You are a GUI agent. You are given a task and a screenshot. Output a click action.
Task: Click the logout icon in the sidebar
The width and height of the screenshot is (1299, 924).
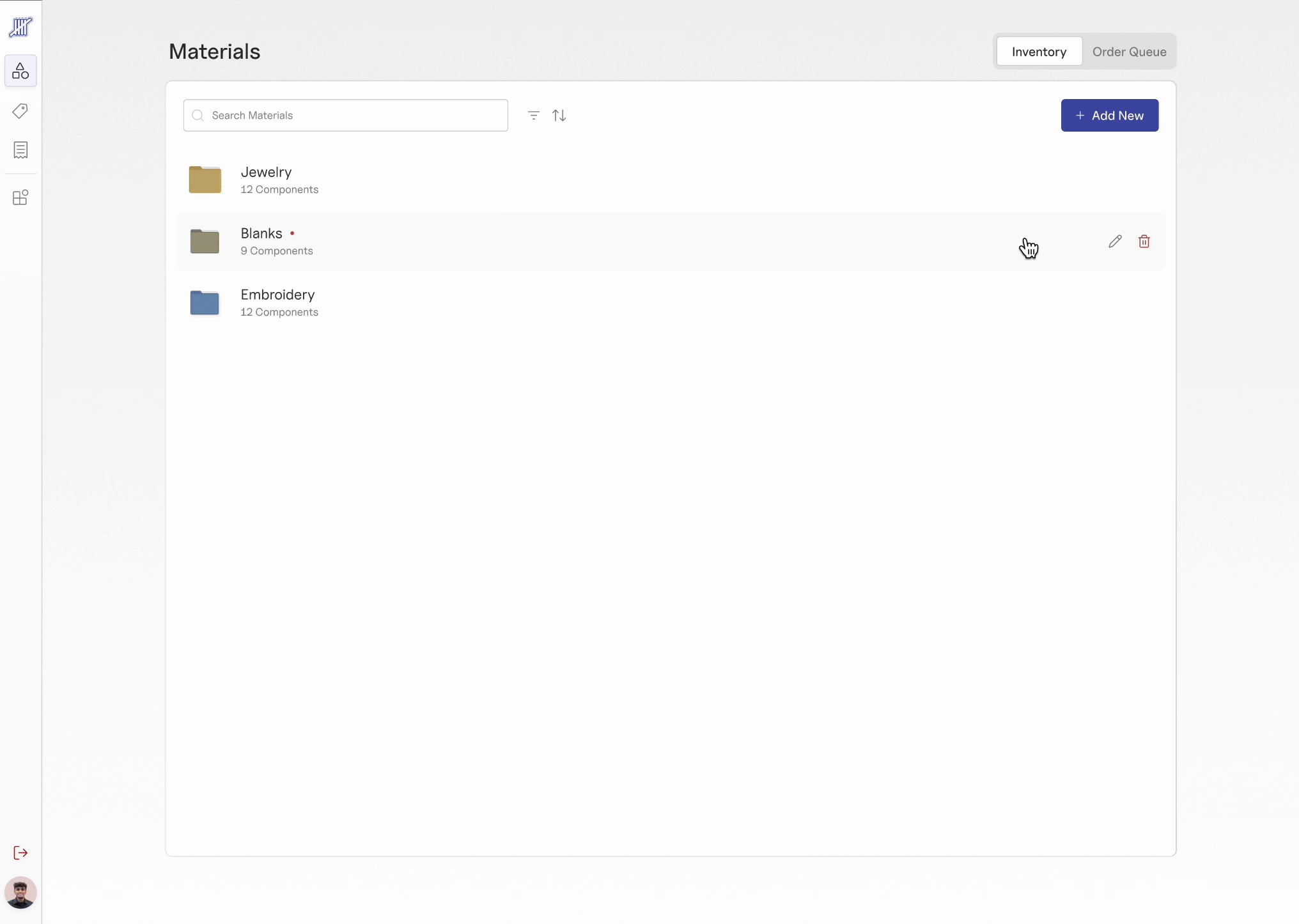(x=20, y=852)
